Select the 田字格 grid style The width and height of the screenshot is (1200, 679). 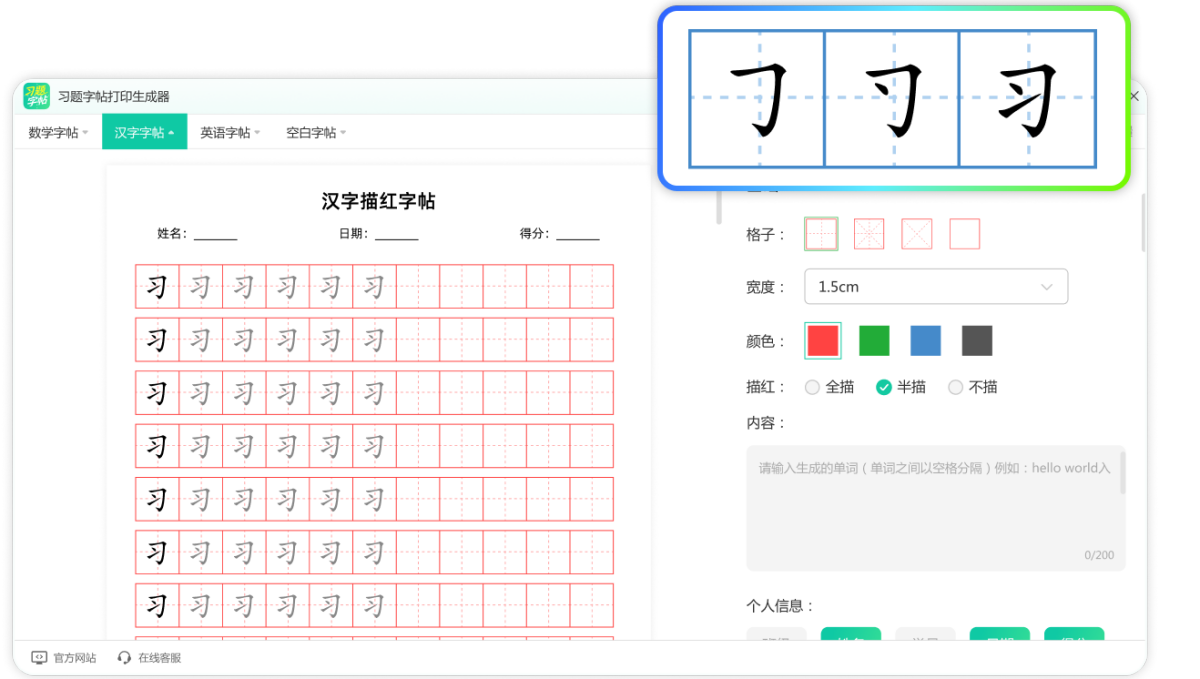pyautogui.click(x=820, y=233)
